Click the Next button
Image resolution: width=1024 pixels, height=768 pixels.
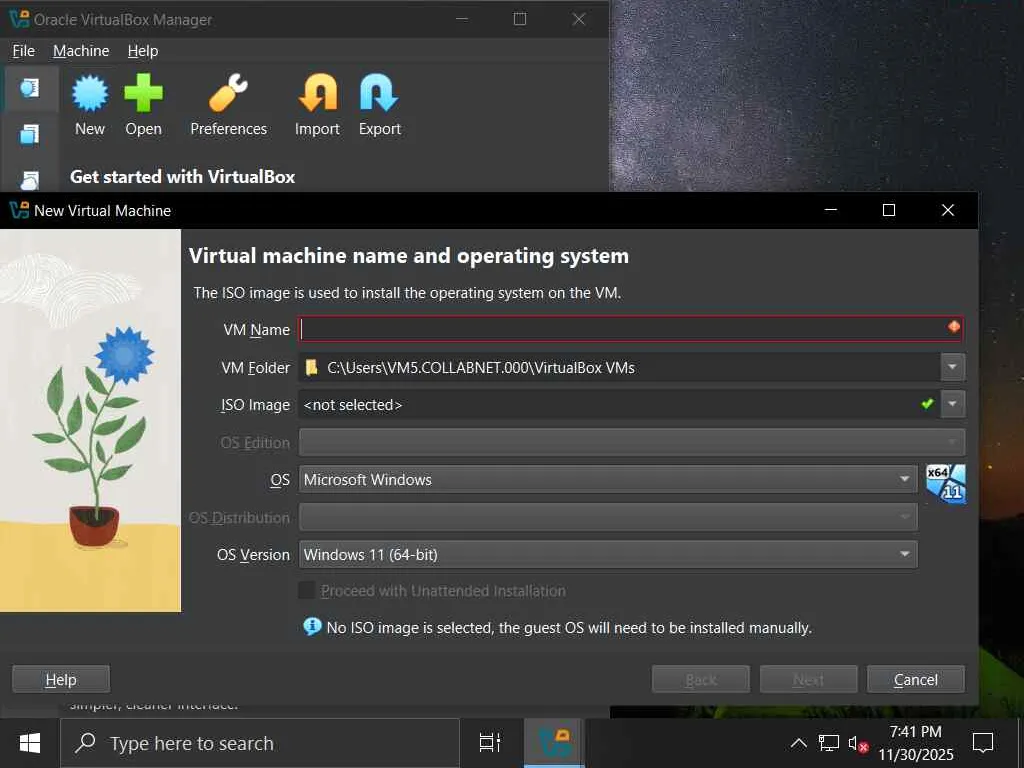(x=808, y=679)
